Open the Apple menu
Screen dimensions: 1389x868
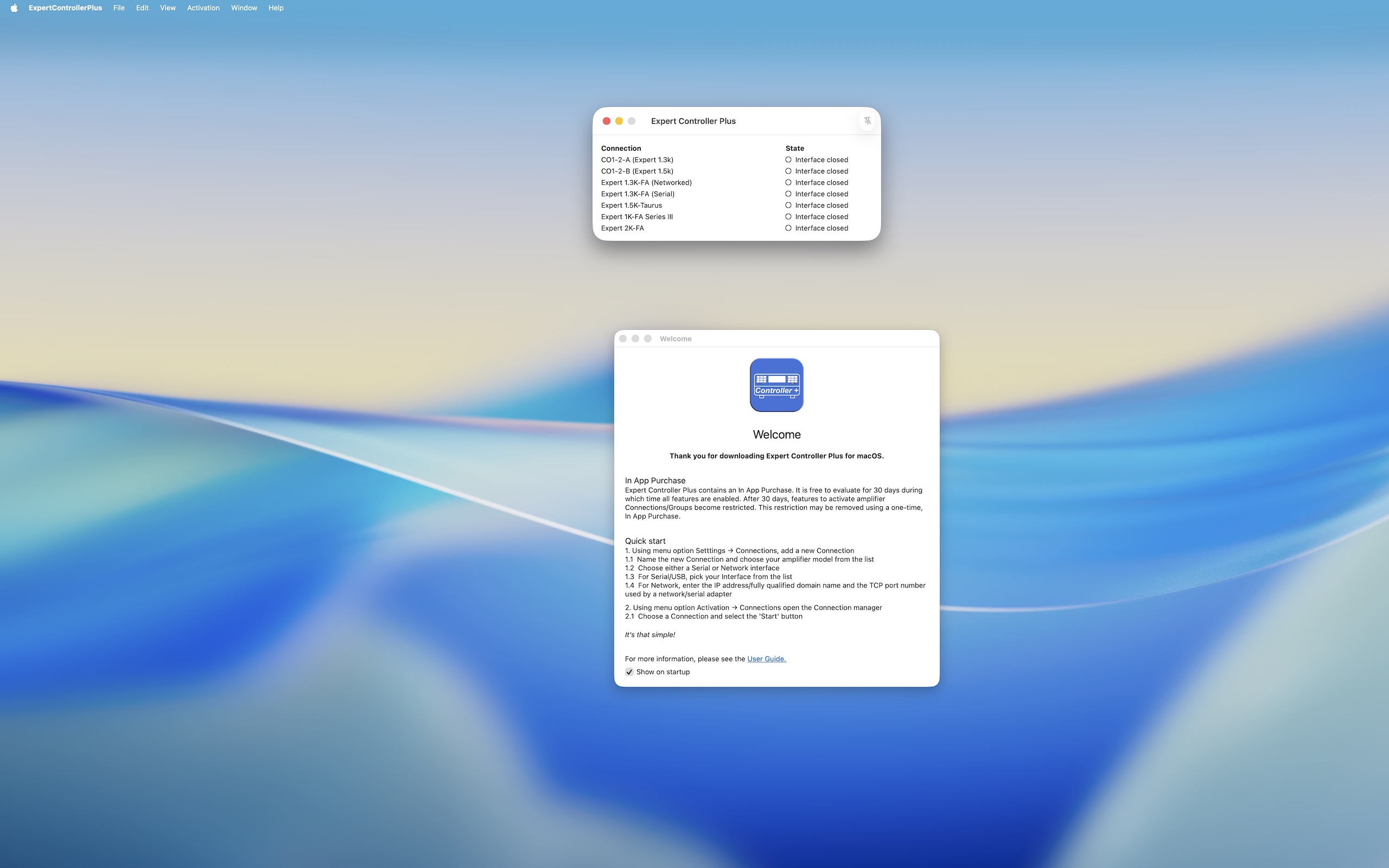[14, 8]
